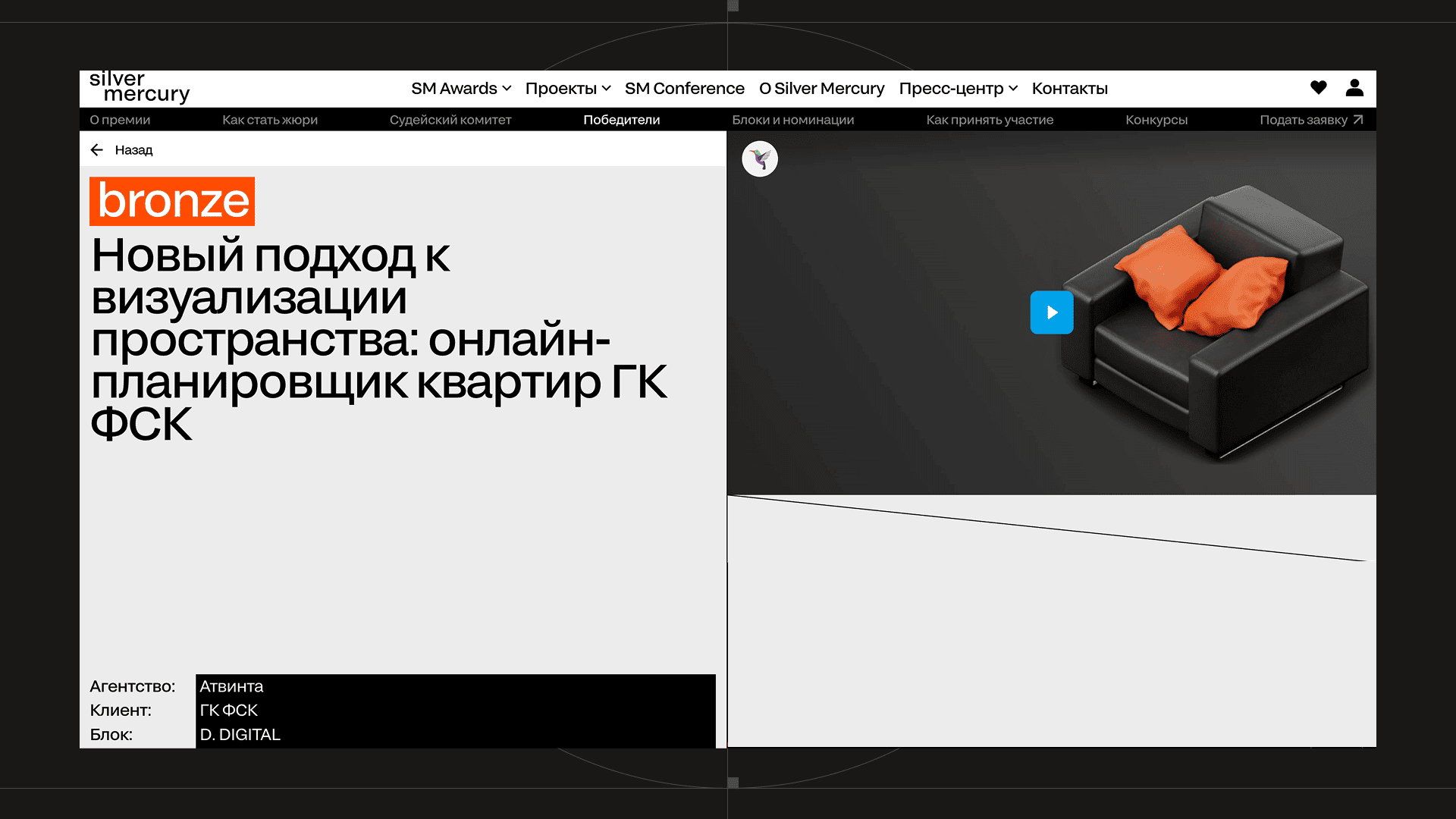
Task: Open the О Silver Mercury page
Action: (822, 89)
